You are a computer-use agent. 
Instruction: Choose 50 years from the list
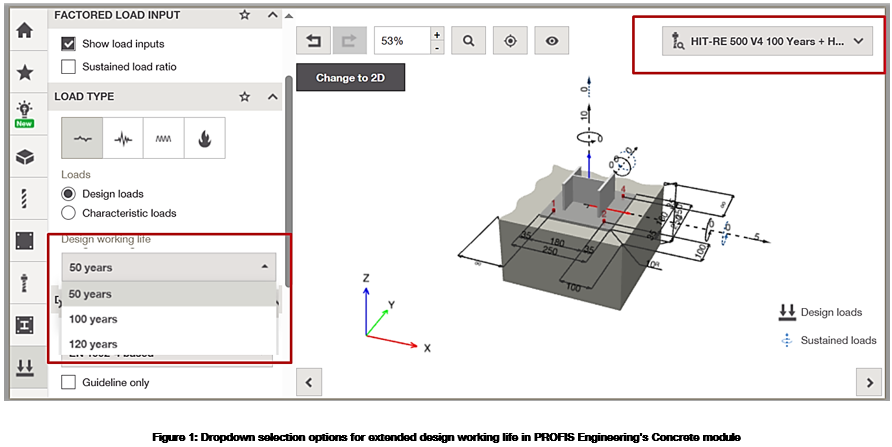(168, 294)
